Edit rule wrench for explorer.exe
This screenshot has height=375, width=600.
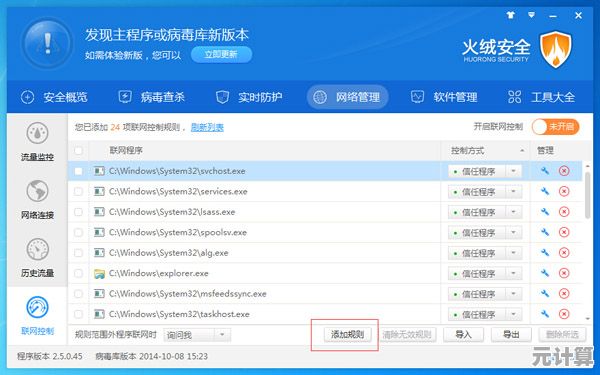[545, 273]
